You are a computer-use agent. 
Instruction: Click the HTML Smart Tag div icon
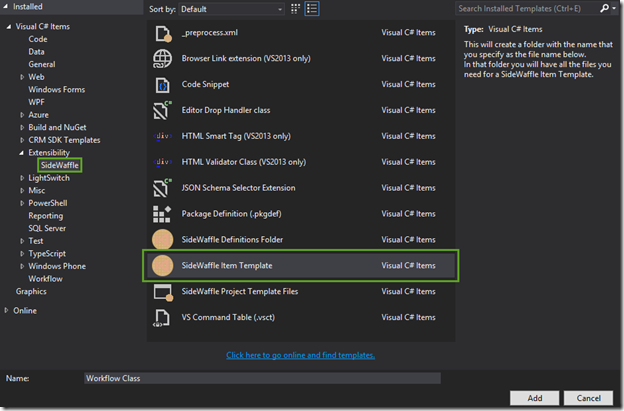(162, 136)
